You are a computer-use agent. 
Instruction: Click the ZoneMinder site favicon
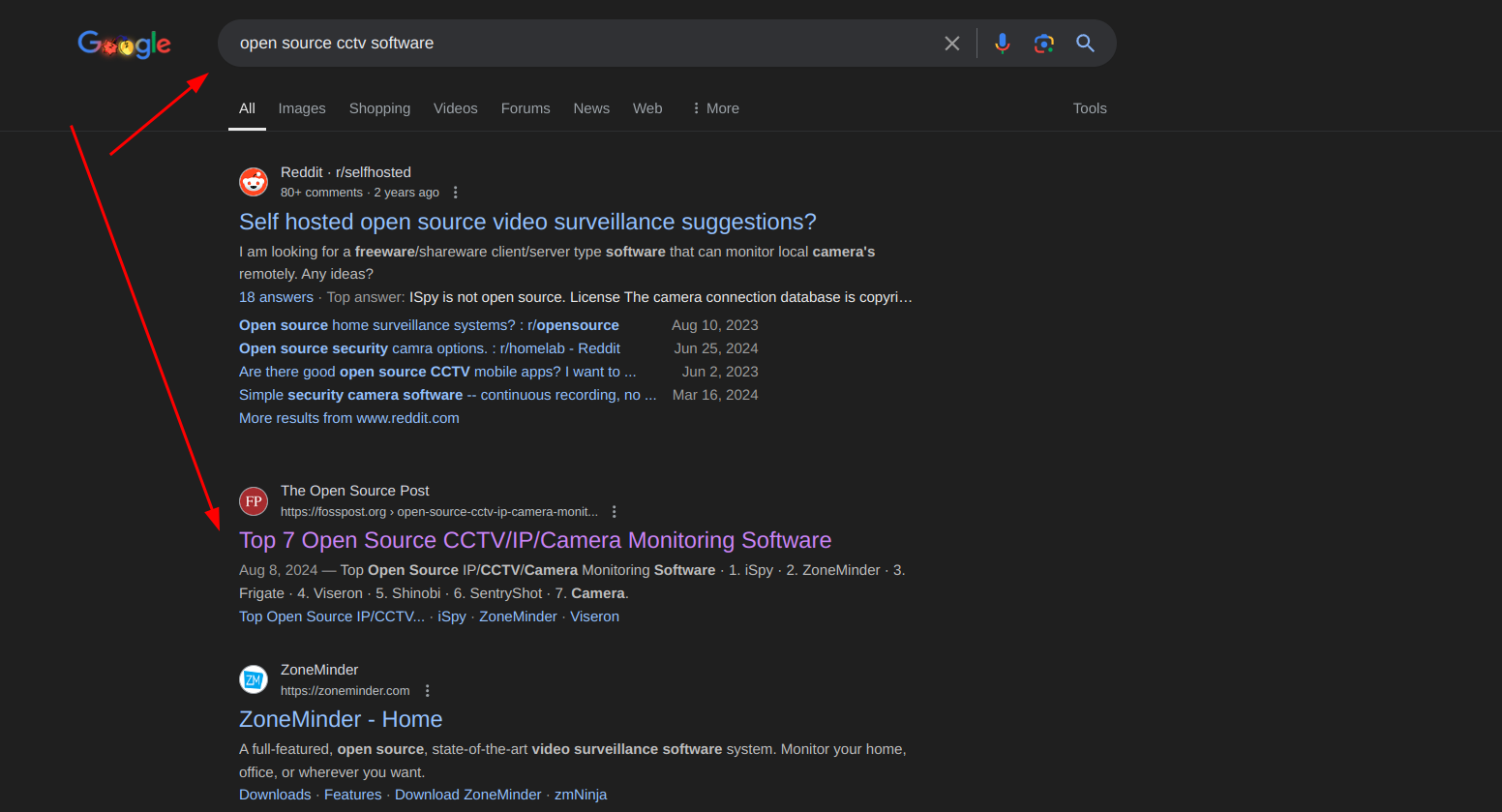pos(254,679)
